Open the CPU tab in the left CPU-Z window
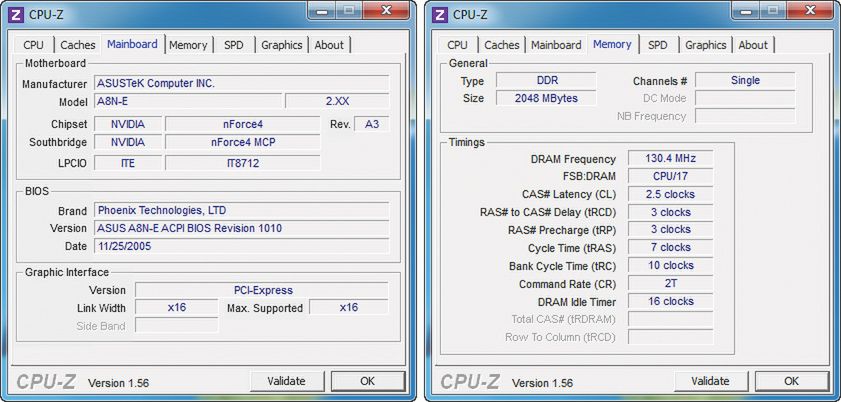841x402 pixels. pyautogui.click(x=34, y=45)
